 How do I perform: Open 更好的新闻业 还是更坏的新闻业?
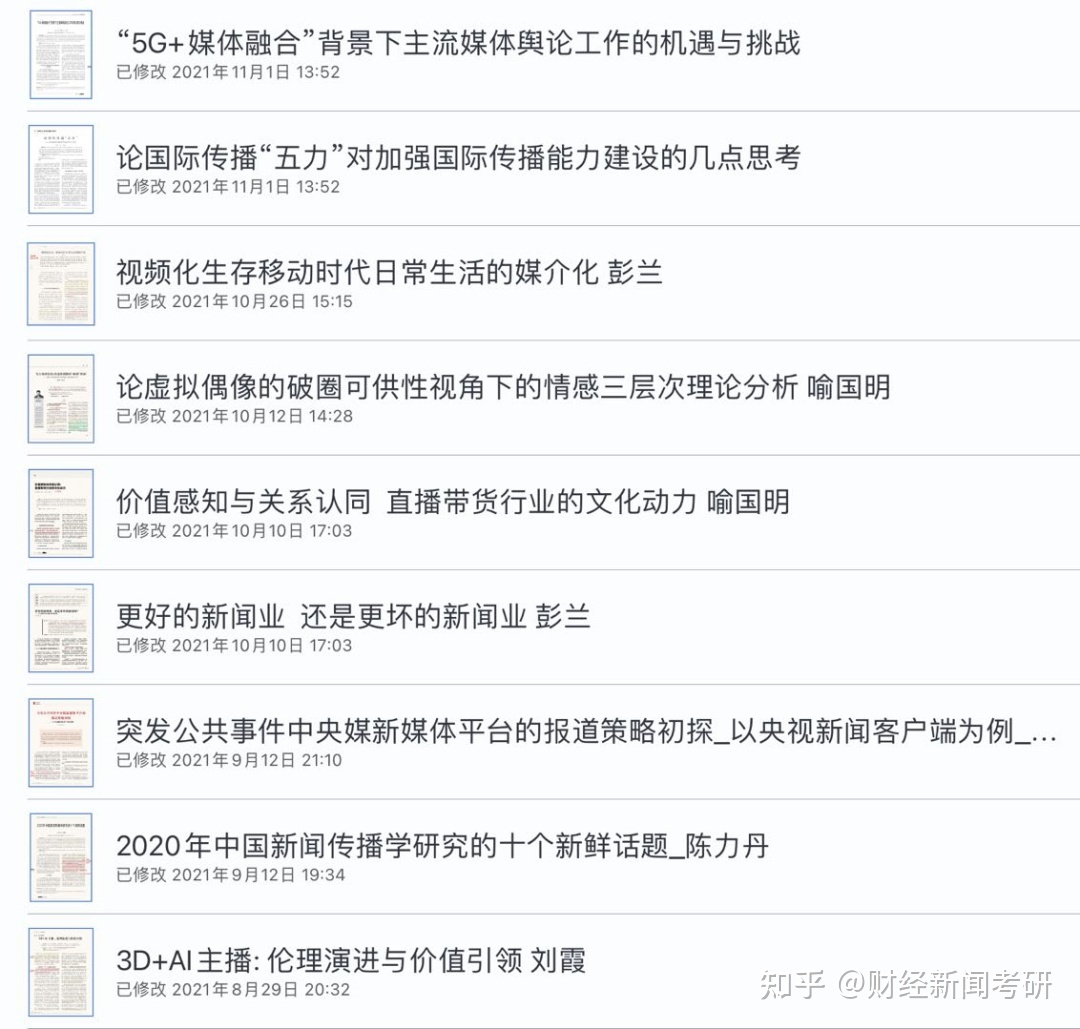[350, 616]
